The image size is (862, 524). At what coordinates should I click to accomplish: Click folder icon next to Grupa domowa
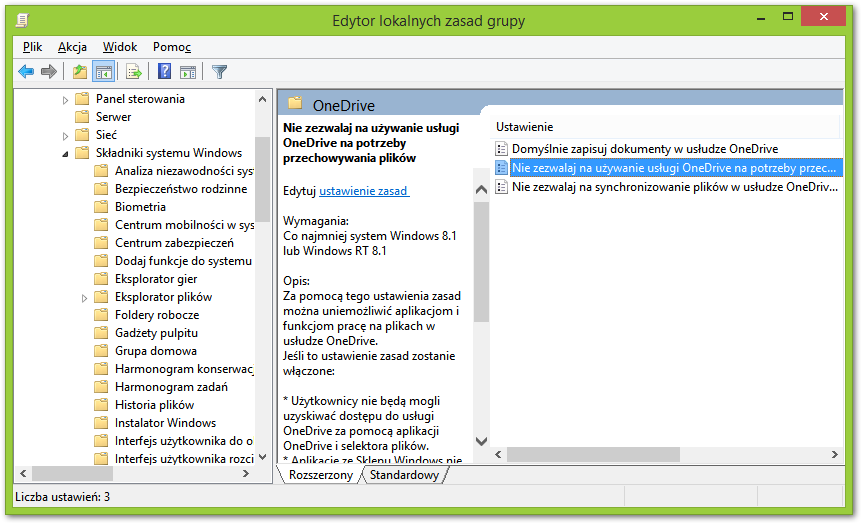pos(101,351)
